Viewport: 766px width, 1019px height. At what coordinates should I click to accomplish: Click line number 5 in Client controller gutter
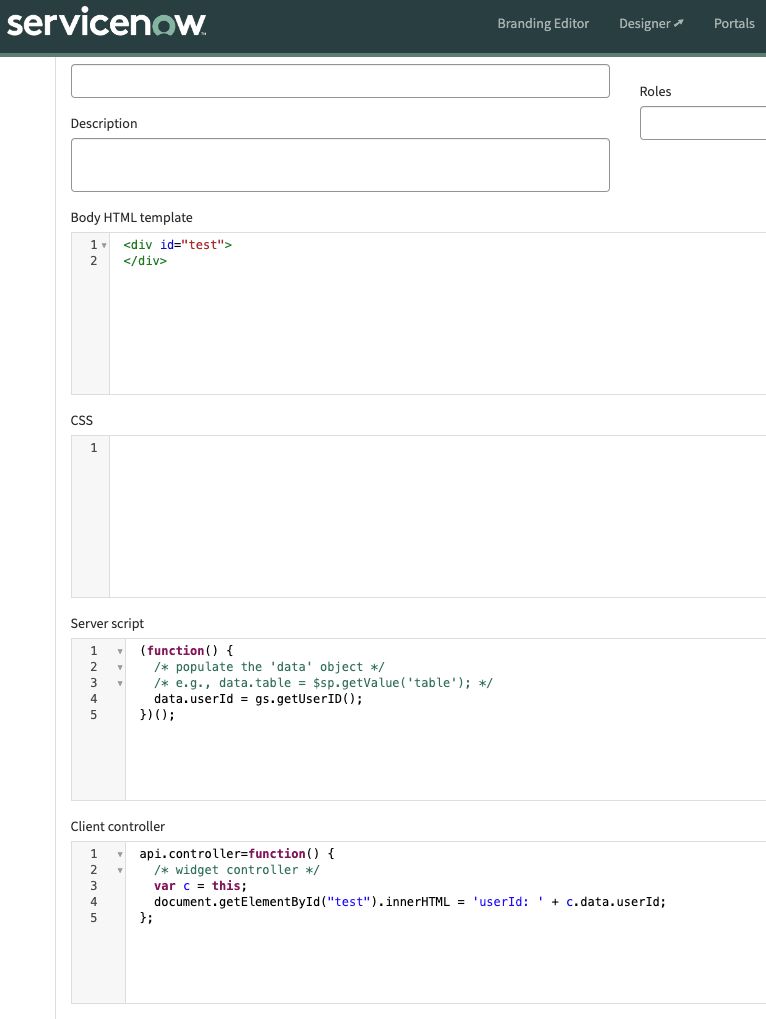pos(94,918)
